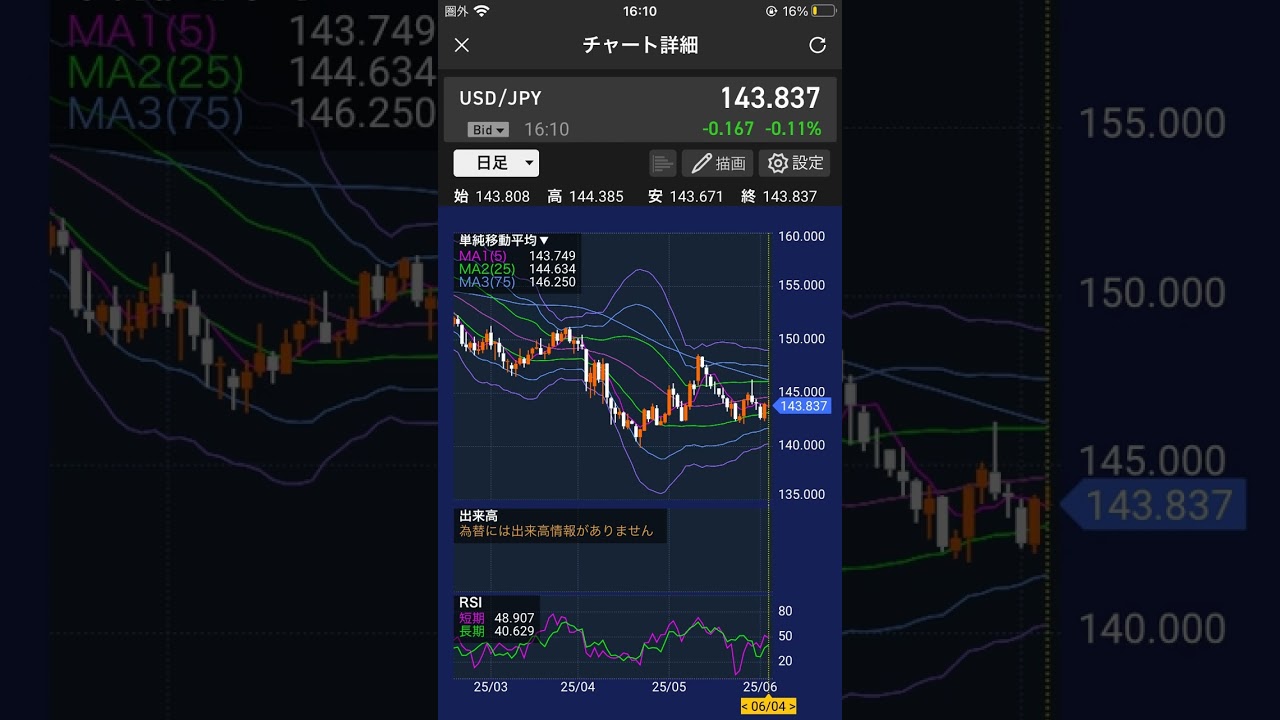Tap the orientation lock status icon
The width and height of the screenshot is (1280, 720).
point(771,11)
